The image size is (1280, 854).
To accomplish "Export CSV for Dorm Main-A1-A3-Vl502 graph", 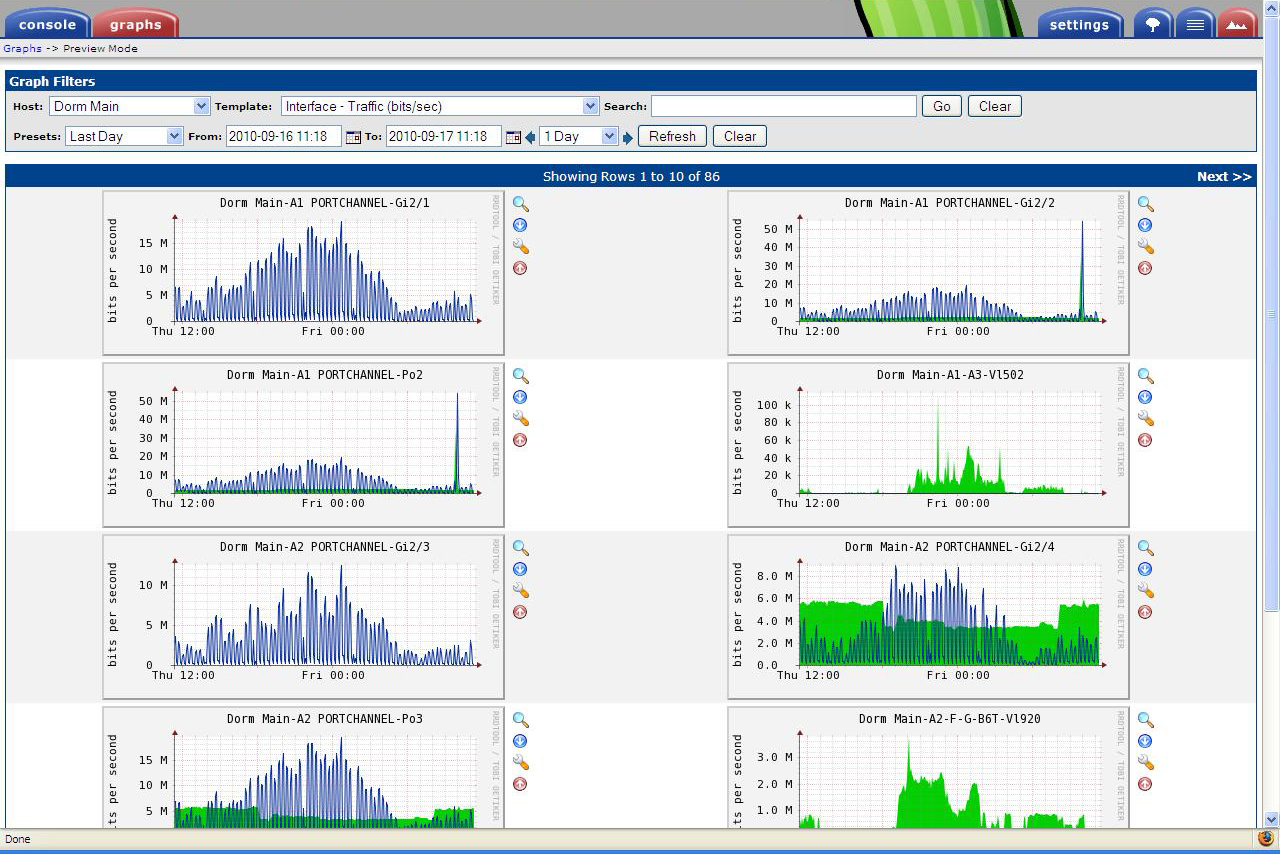I will pos(1145,397).
